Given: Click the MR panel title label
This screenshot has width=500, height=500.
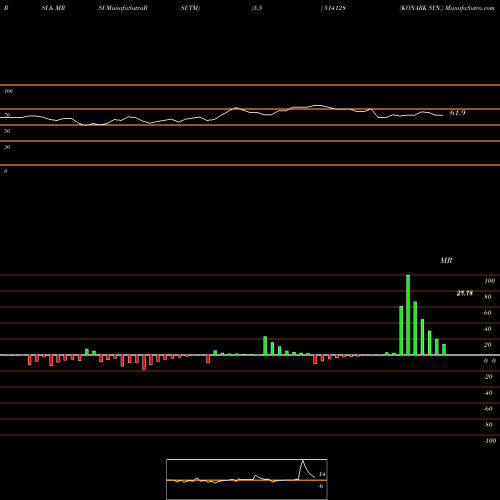Looking at the screenshot, I should (446, 260).
